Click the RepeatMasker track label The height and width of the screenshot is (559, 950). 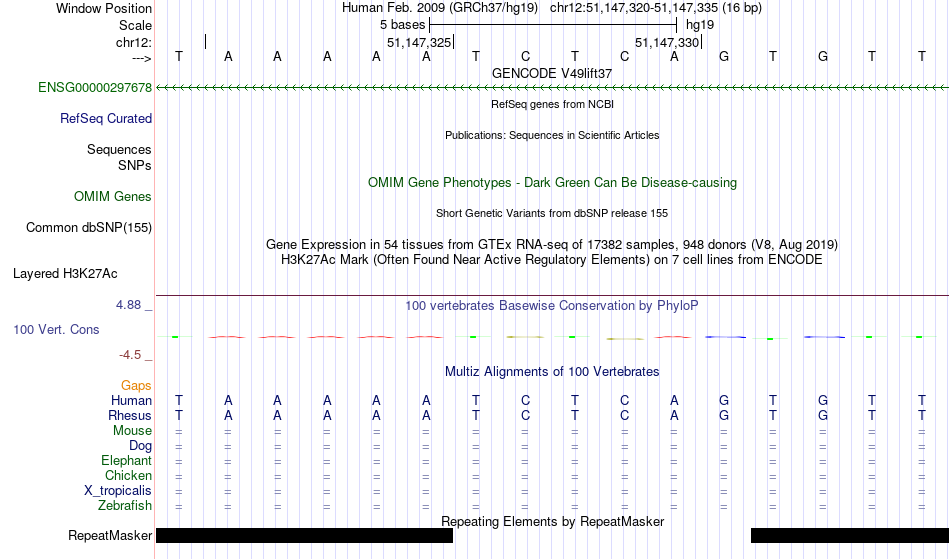click(x=110, y=535)
